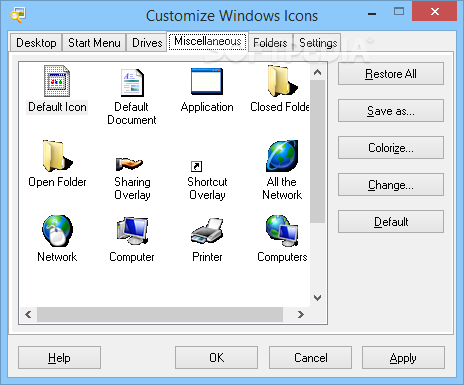Click the 'Open Folder' label text
This screenshot has height=385, width=464.
tap(57, 182)
